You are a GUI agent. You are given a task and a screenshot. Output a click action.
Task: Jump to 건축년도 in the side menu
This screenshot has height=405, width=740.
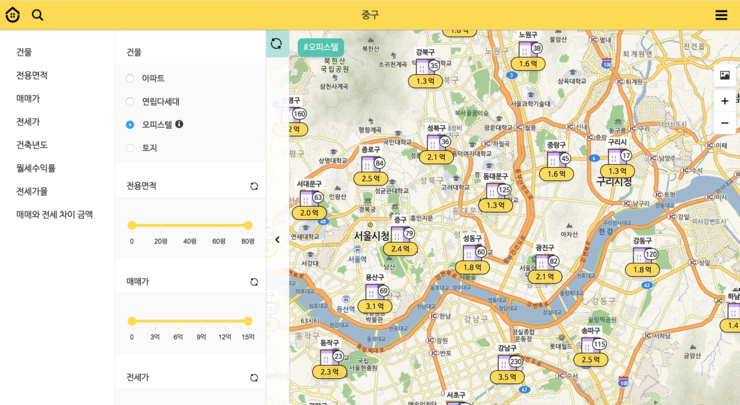(32, 145)
